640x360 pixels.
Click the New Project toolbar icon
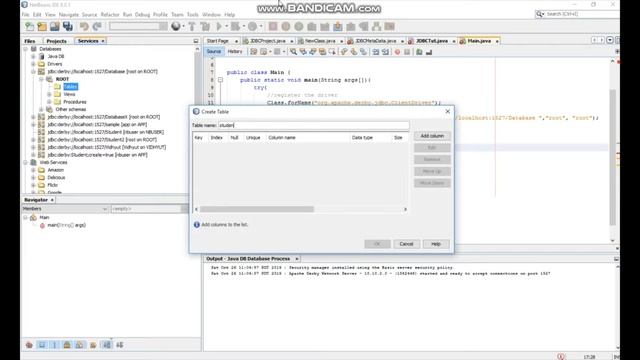pyautogui.click(x=42, y=27)
